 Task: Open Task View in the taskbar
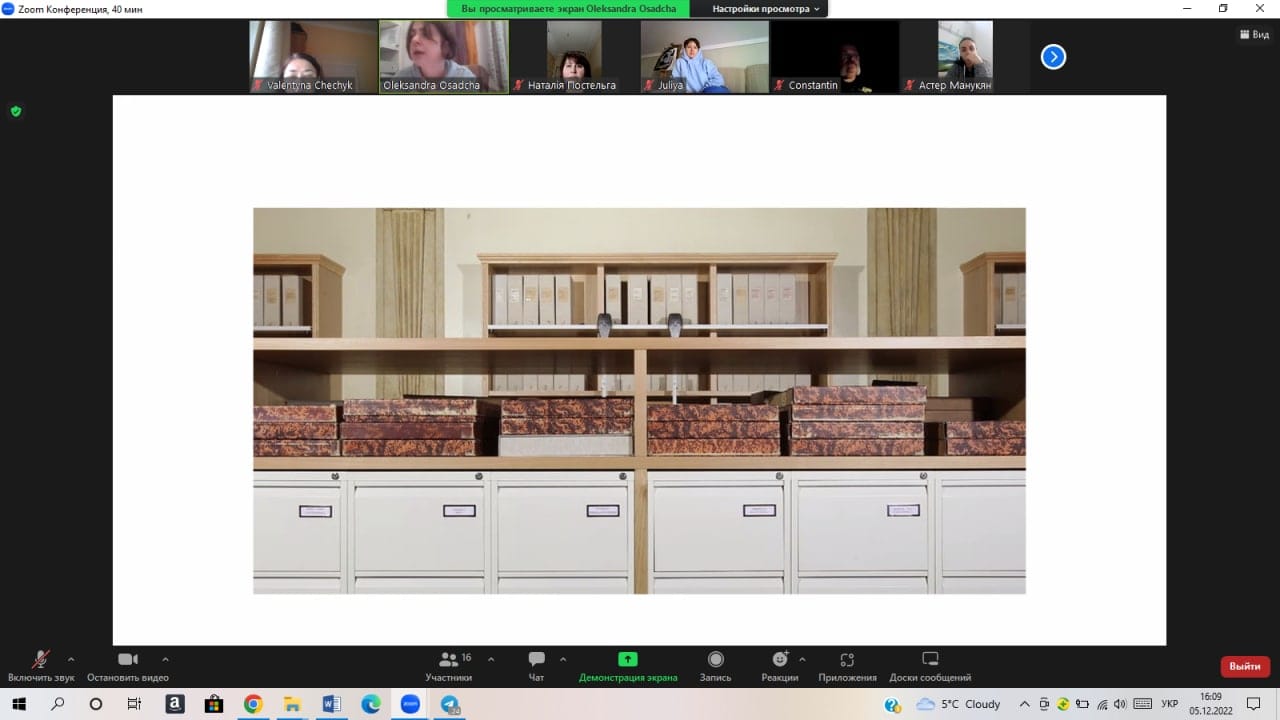tap(134, 704)
